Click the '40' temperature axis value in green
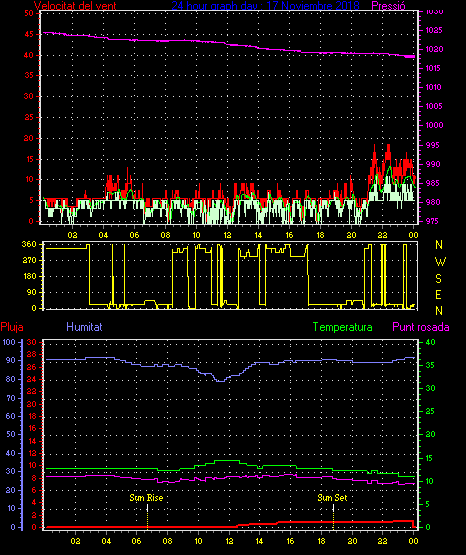 (430, 342)
